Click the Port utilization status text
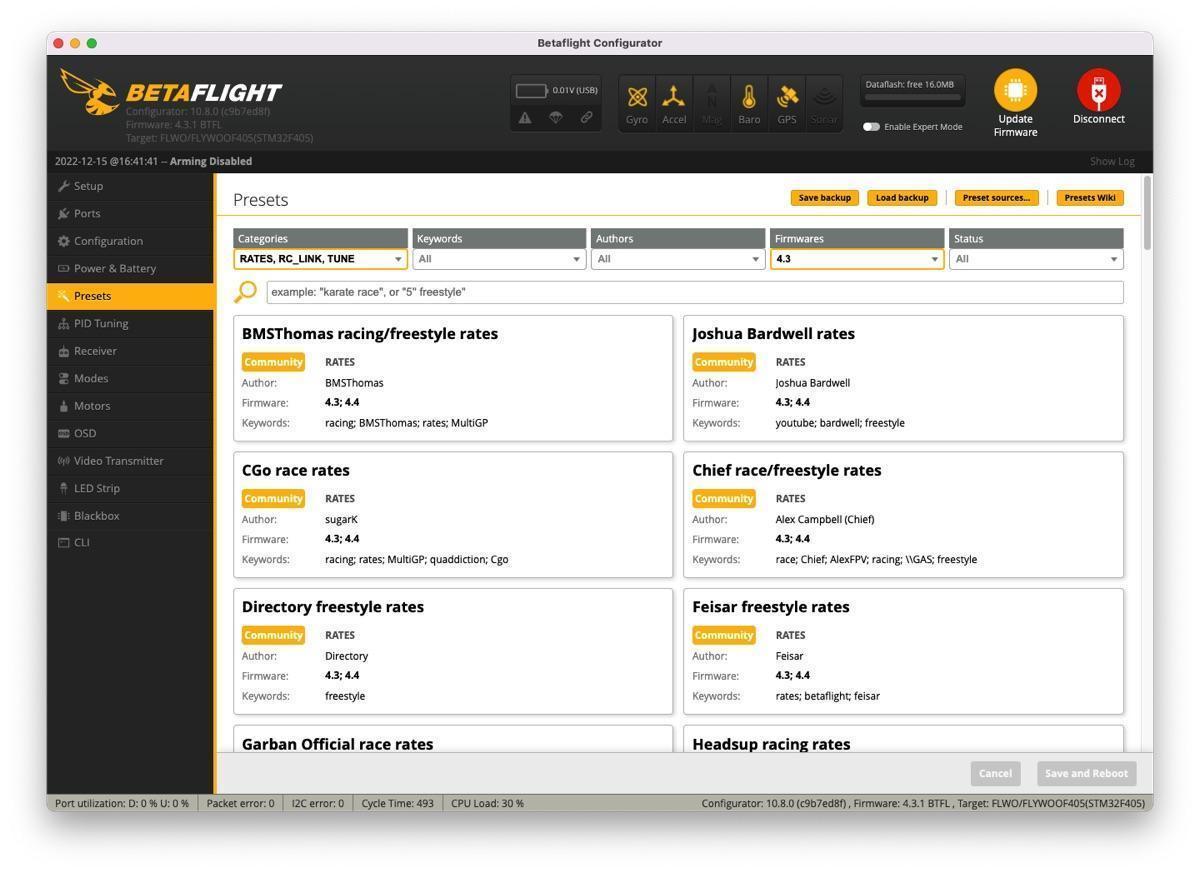Viewport: 1200px width, 873px height. [x=121, y=803]
